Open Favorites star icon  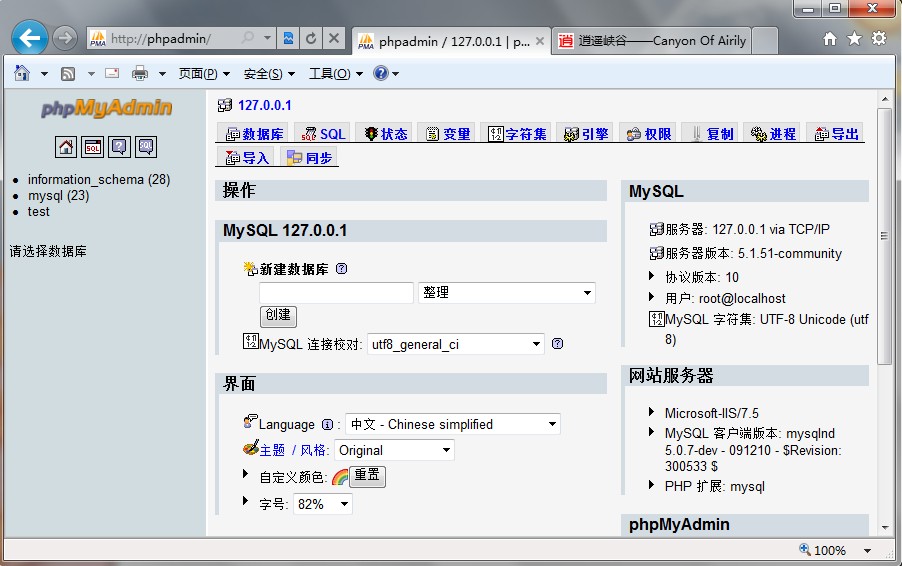pos(854,39)
